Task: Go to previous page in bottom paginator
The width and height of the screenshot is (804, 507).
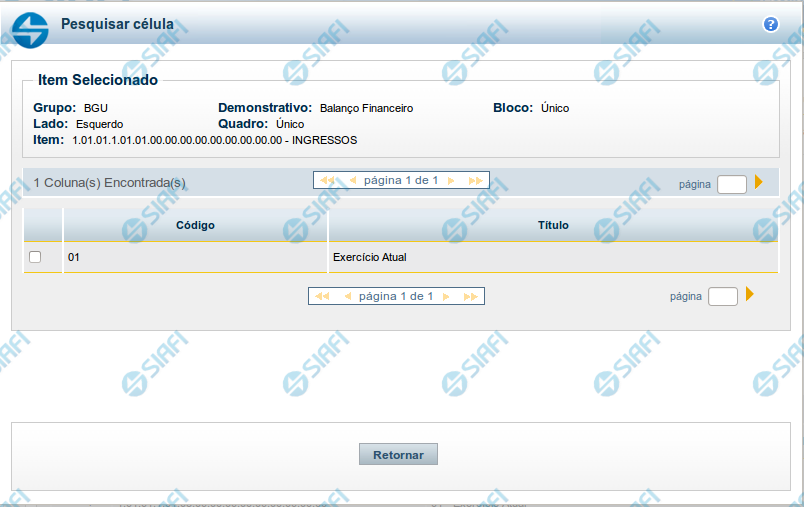Action: [347, 297]
